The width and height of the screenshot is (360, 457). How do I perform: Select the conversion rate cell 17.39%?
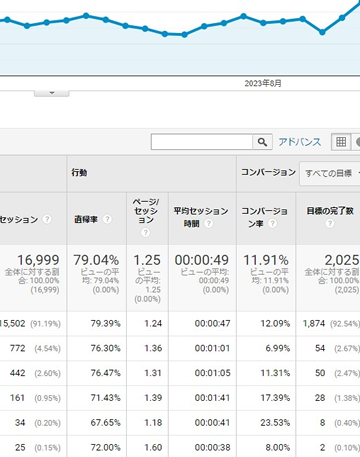point(275,398)
